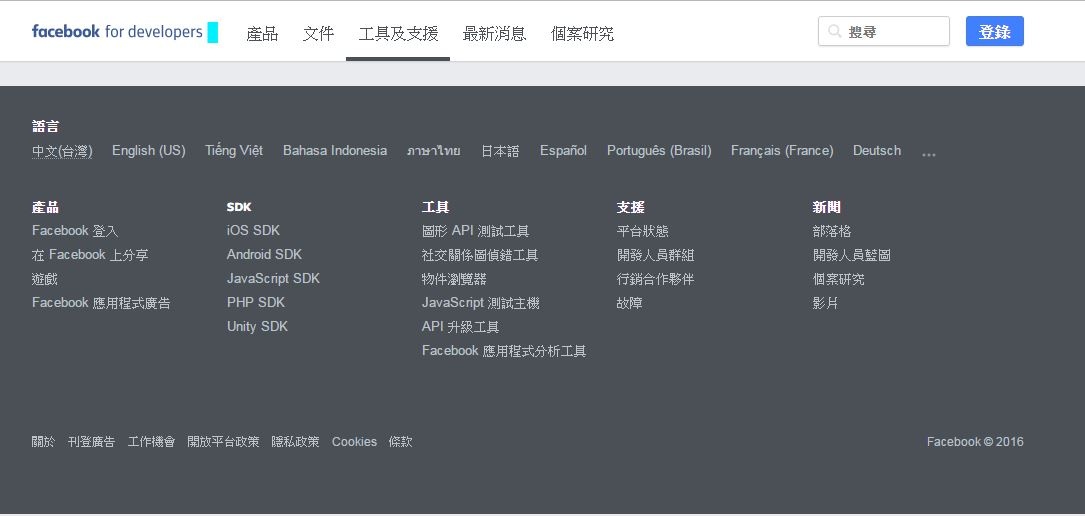Image resolution: width=1085 pixels, height=516 pixels.
Task: Click the search magnifier icon
Action: pyautogui.click(x=835, y=32)
